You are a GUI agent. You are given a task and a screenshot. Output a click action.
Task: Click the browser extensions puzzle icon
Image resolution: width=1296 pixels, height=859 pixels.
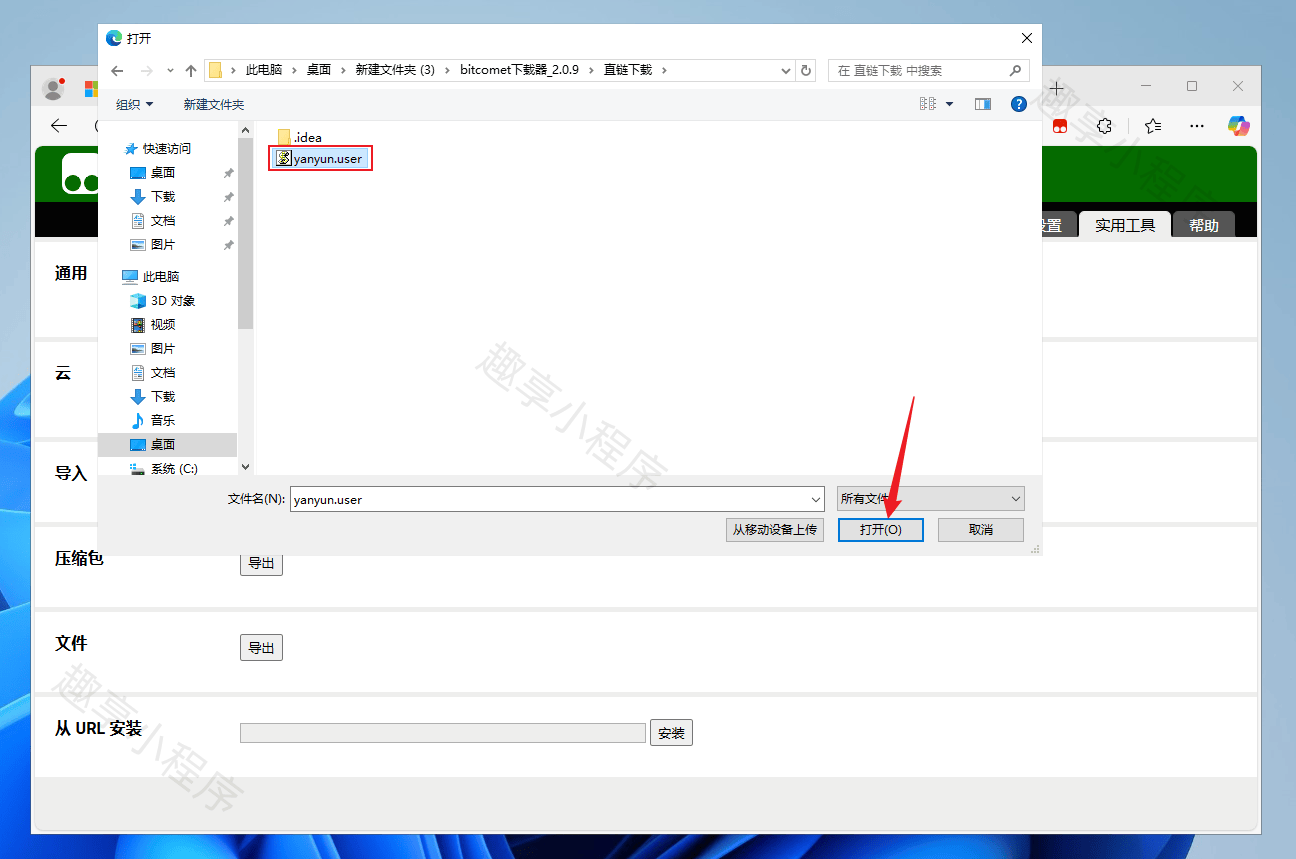pos(1105,126)
